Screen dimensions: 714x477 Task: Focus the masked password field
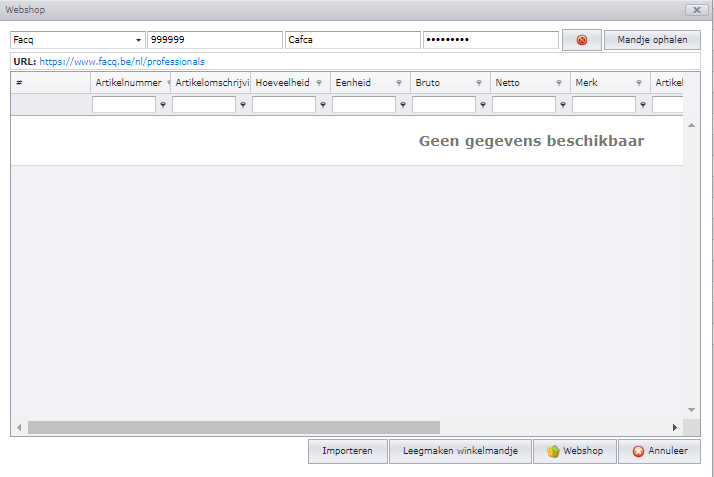click(x=490, y=40)
